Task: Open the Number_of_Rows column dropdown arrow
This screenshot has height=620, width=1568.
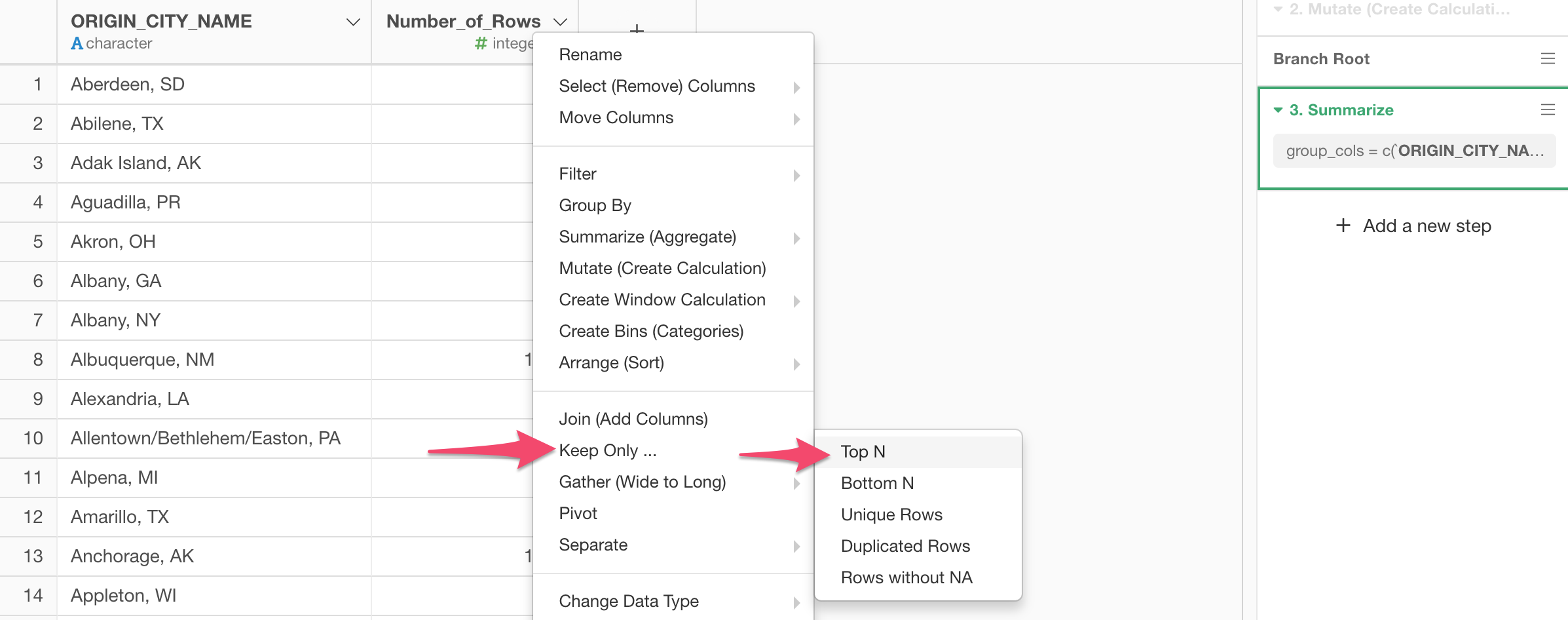Action: [x=560, y=22]
